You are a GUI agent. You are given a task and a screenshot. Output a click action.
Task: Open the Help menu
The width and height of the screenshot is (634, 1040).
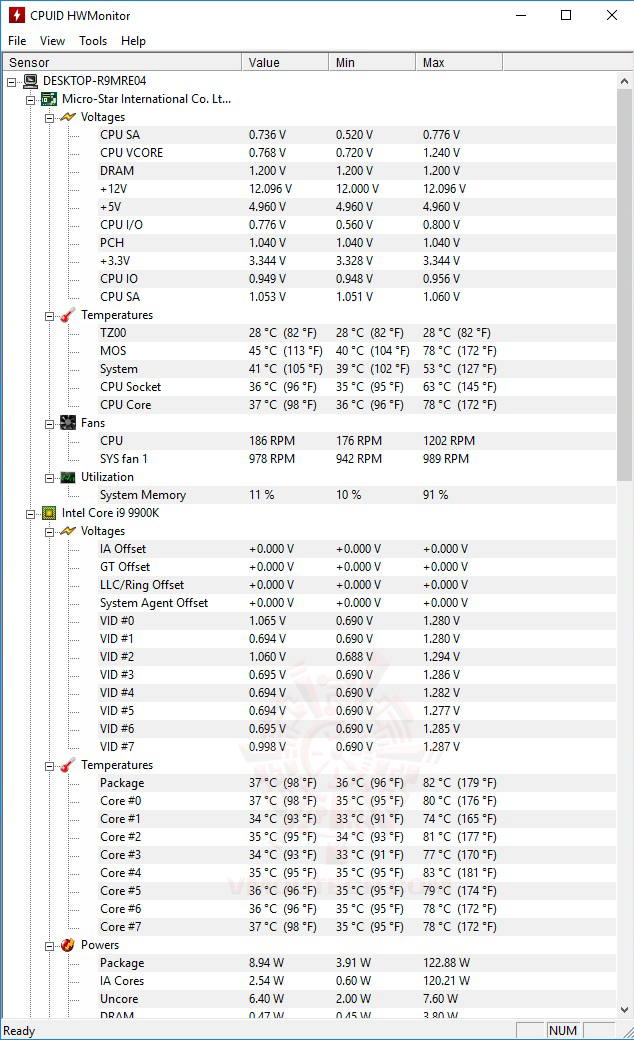click(x=133, y=40)
